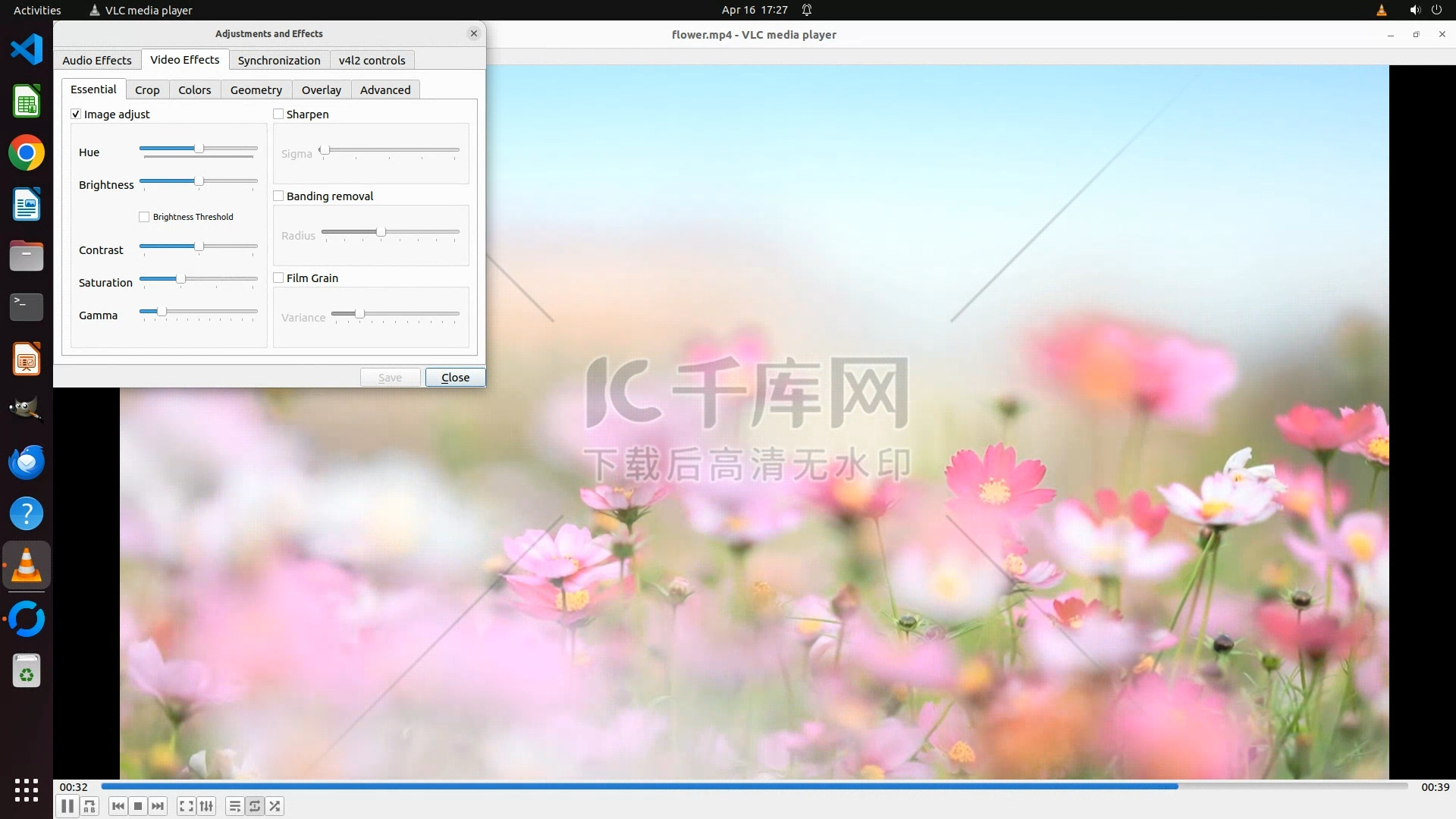Click the Saturation slider track
The image size is (1456, 819).
(220, 279)
